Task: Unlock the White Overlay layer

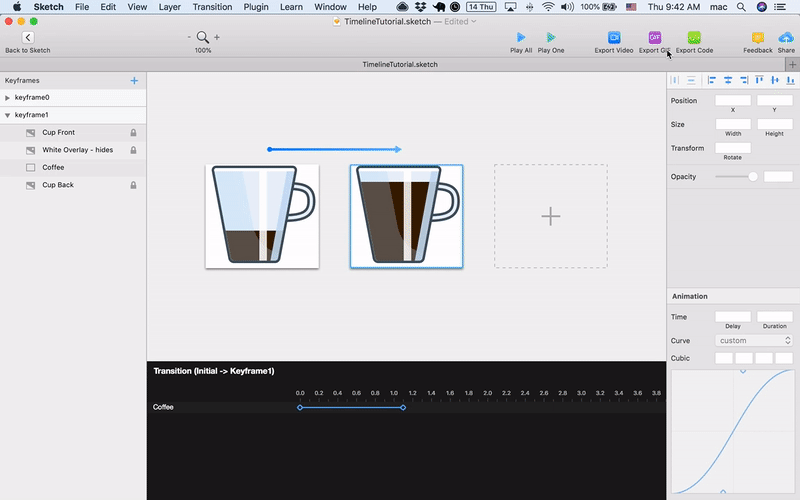Action: tap(133, 150)
